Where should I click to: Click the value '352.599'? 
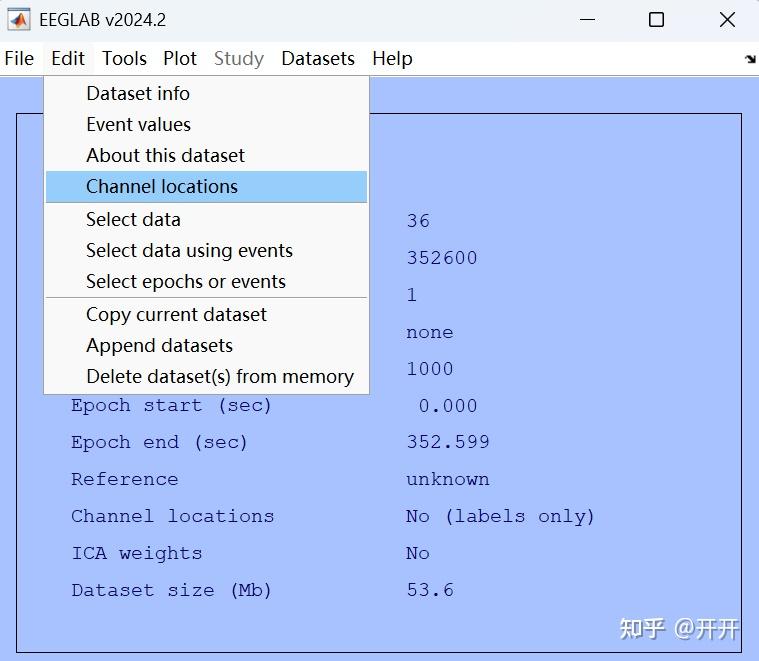coord(448,442)
